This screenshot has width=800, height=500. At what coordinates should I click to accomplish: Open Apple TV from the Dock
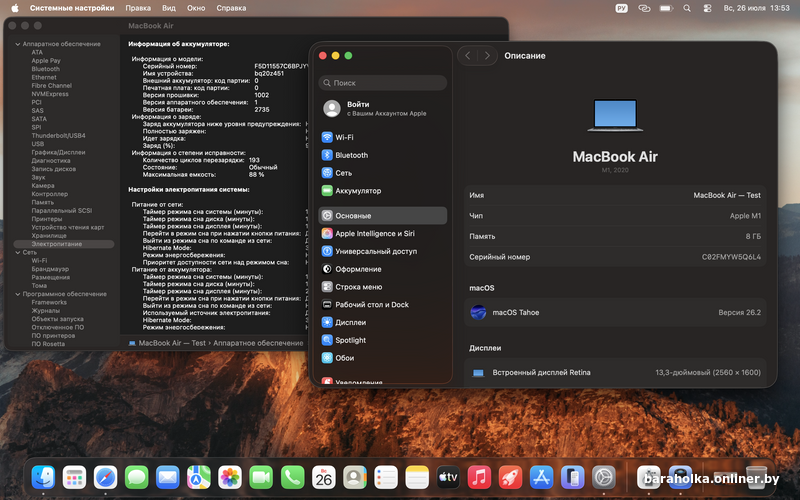pyautogui.click(x=448, y=478)
